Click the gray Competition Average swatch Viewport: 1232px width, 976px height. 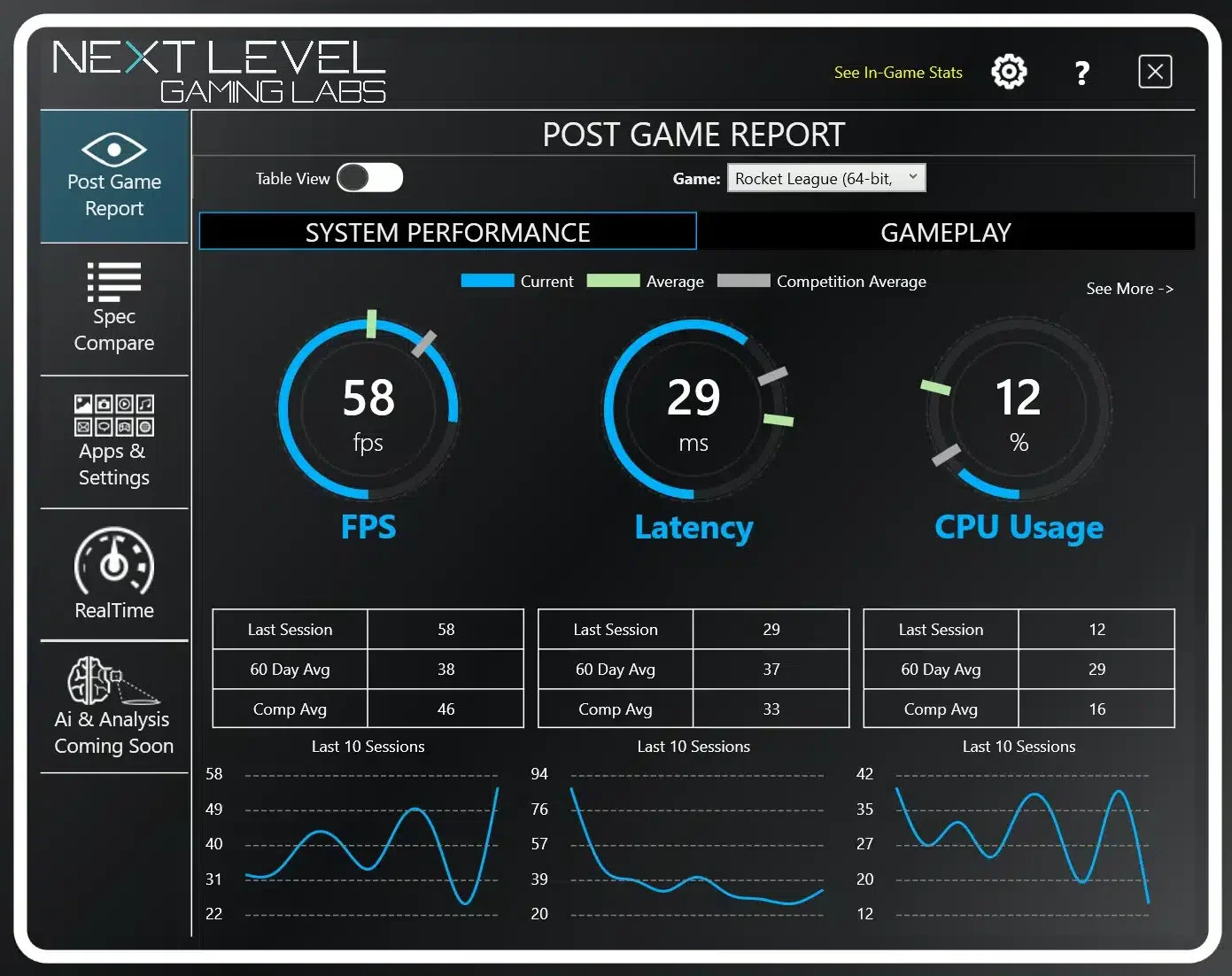743,281
